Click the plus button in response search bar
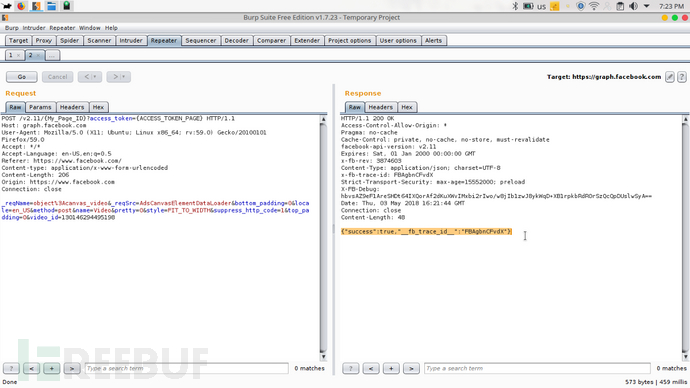690x388 pixels. tap(391, 368)
